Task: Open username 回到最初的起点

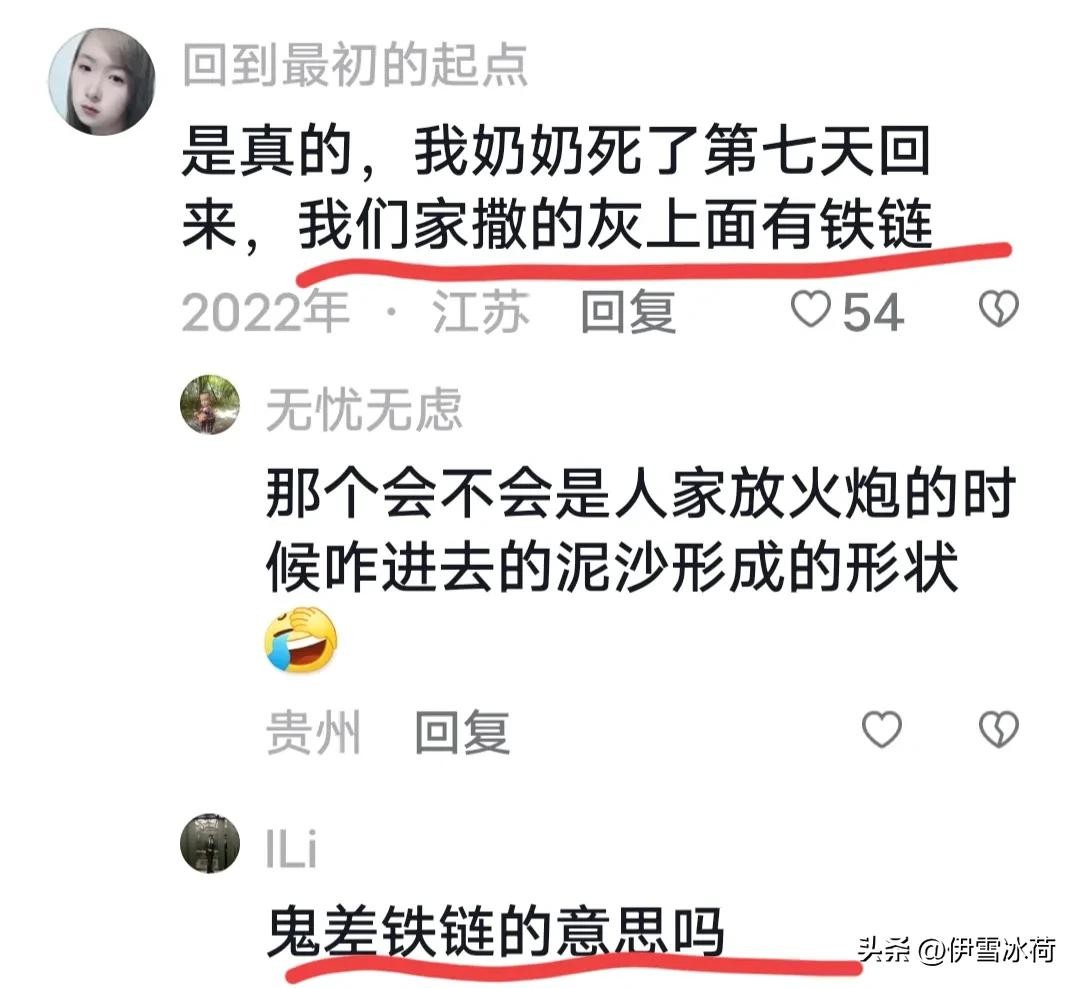Action: pyautogui.click(x=355, y=65)
